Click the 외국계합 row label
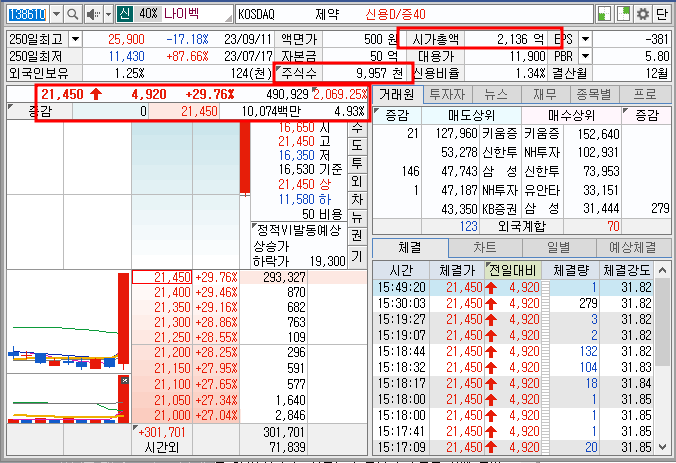676x463 pixels. (521, 226)
